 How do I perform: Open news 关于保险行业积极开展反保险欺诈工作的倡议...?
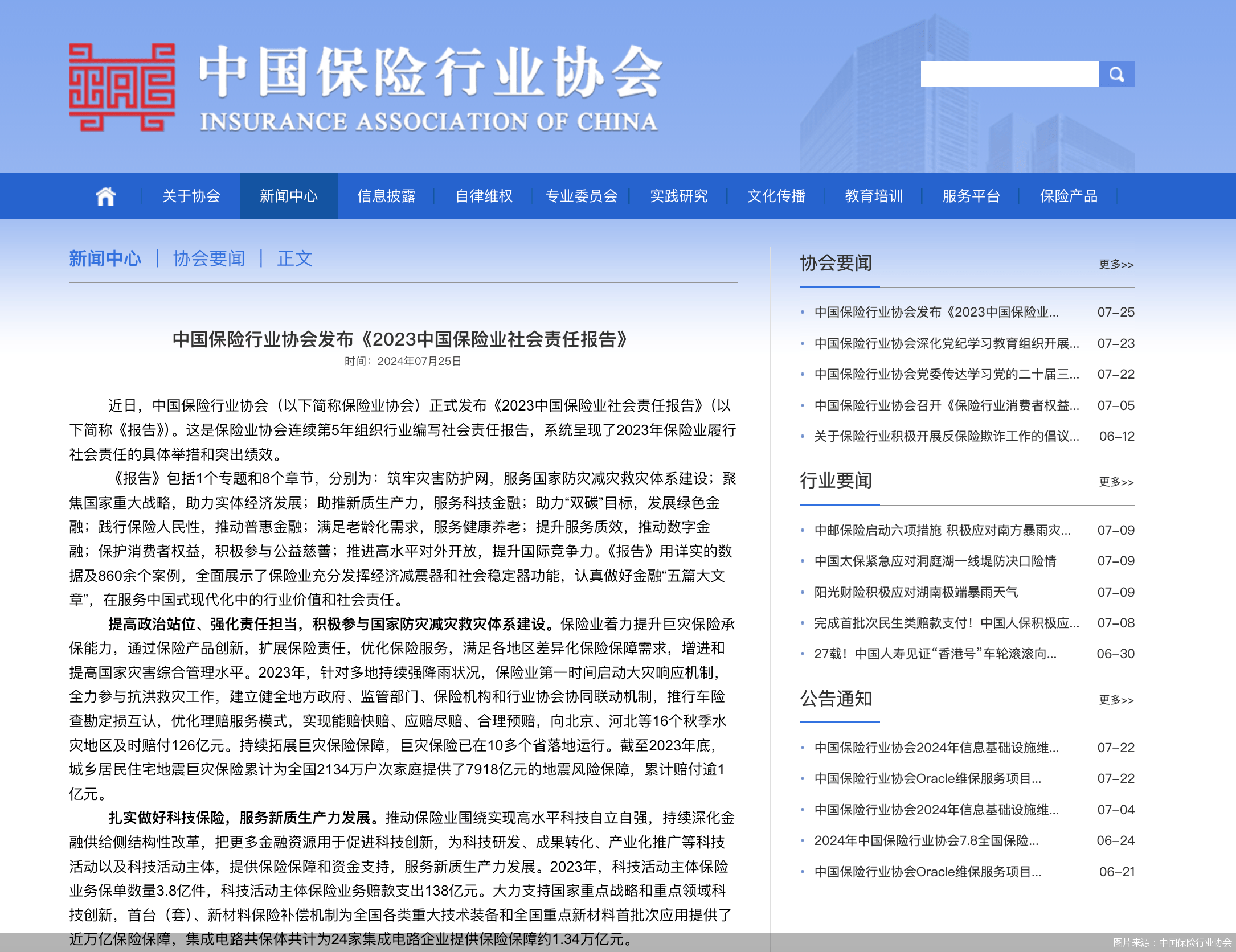click(x=947, y=436)
